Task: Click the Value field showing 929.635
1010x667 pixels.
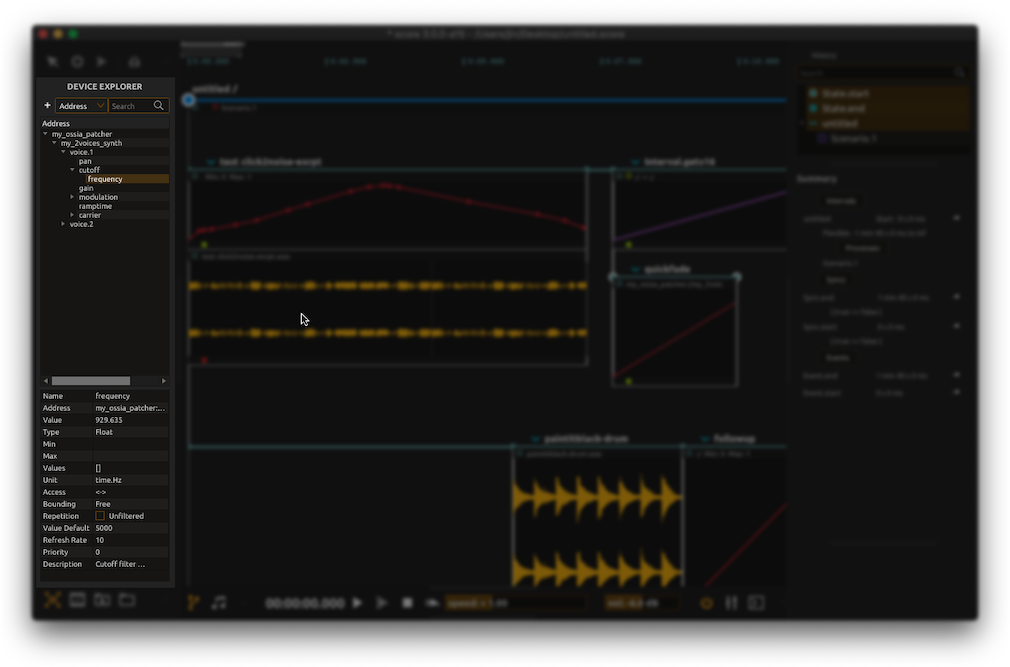Action: [x=131, y=420]
